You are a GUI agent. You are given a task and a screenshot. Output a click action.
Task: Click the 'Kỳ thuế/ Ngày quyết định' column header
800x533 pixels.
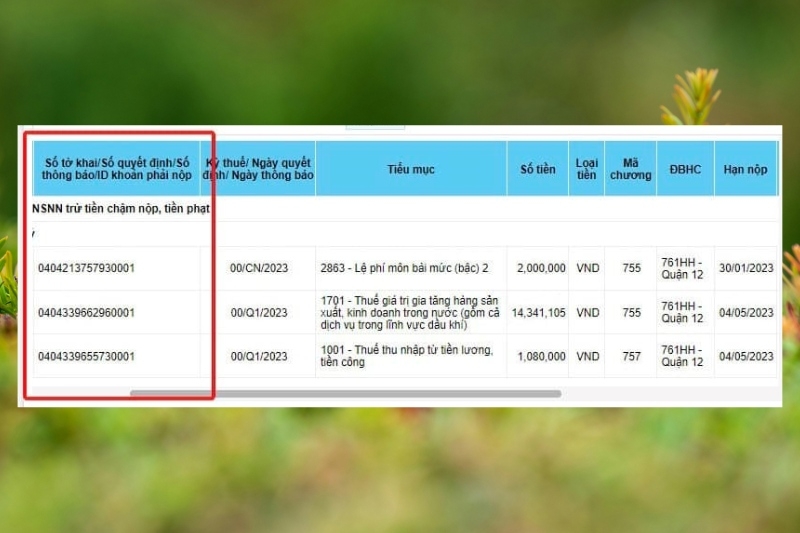click(258, 169)
